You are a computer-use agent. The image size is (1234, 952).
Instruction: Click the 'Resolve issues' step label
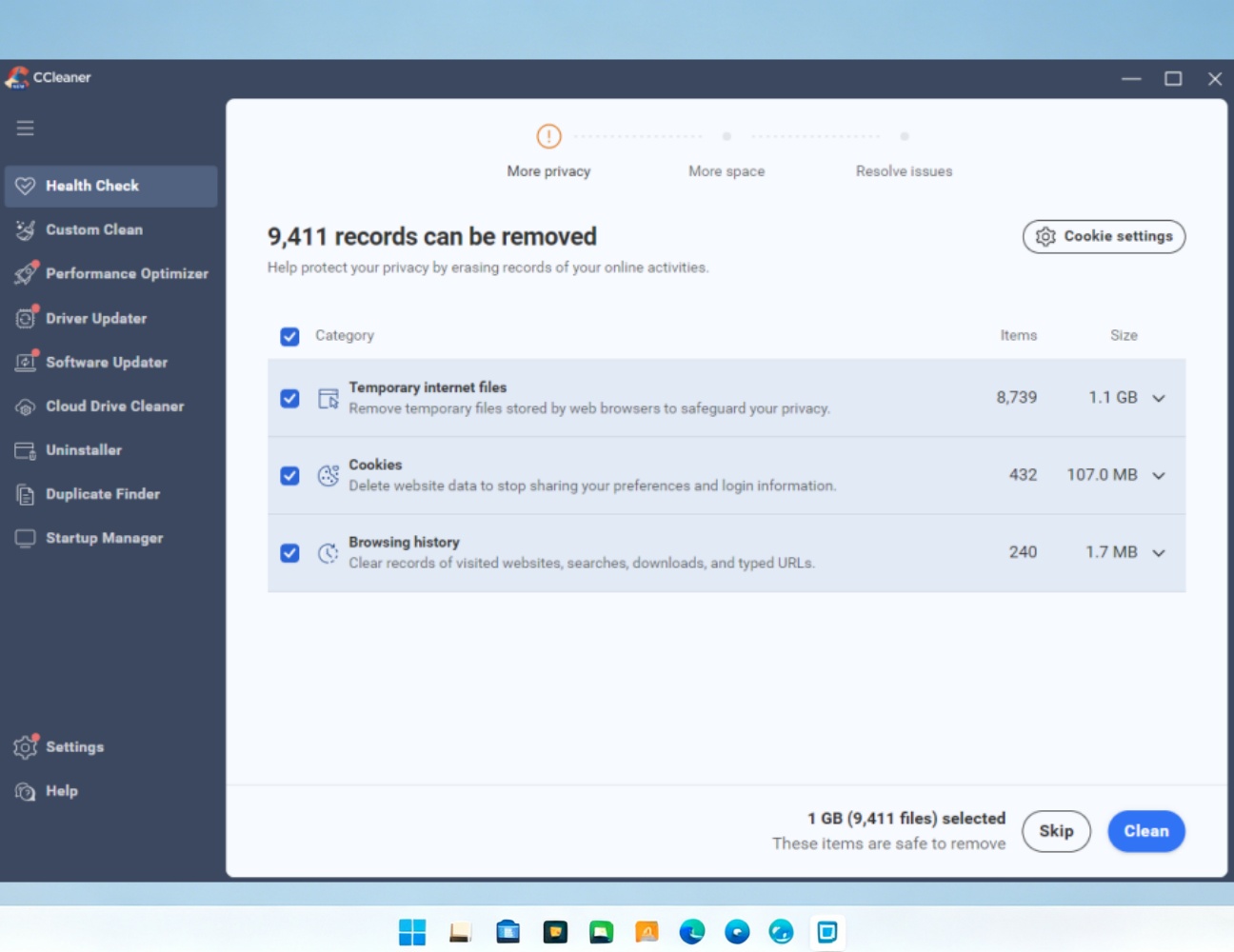point(904,171)
